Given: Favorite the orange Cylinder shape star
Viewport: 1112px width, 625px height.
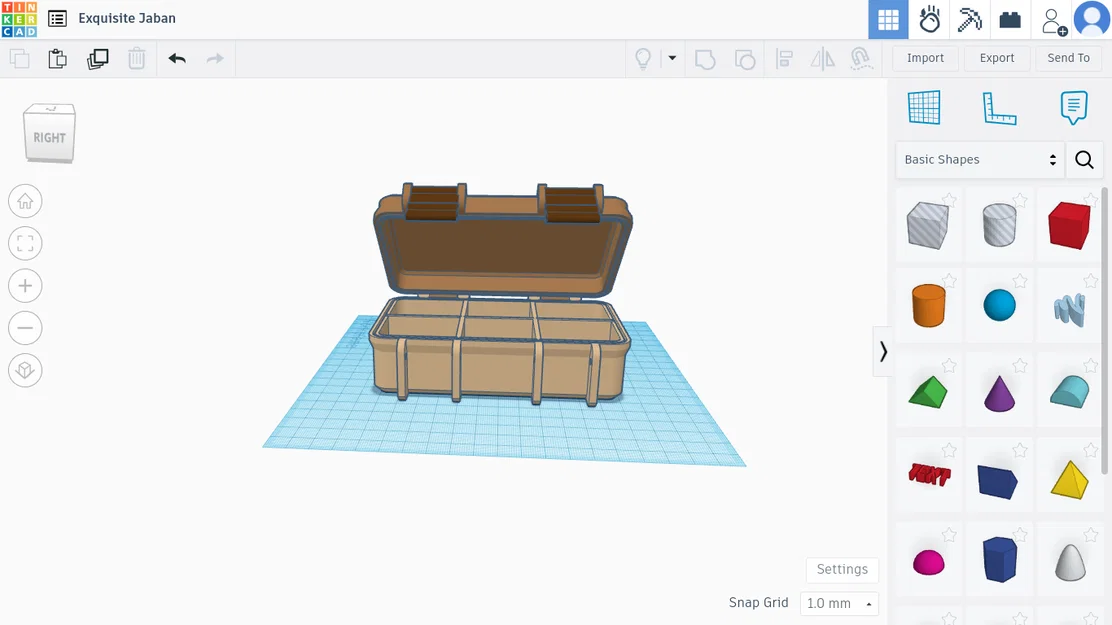Looking at the screenshot, I should 949,282.
